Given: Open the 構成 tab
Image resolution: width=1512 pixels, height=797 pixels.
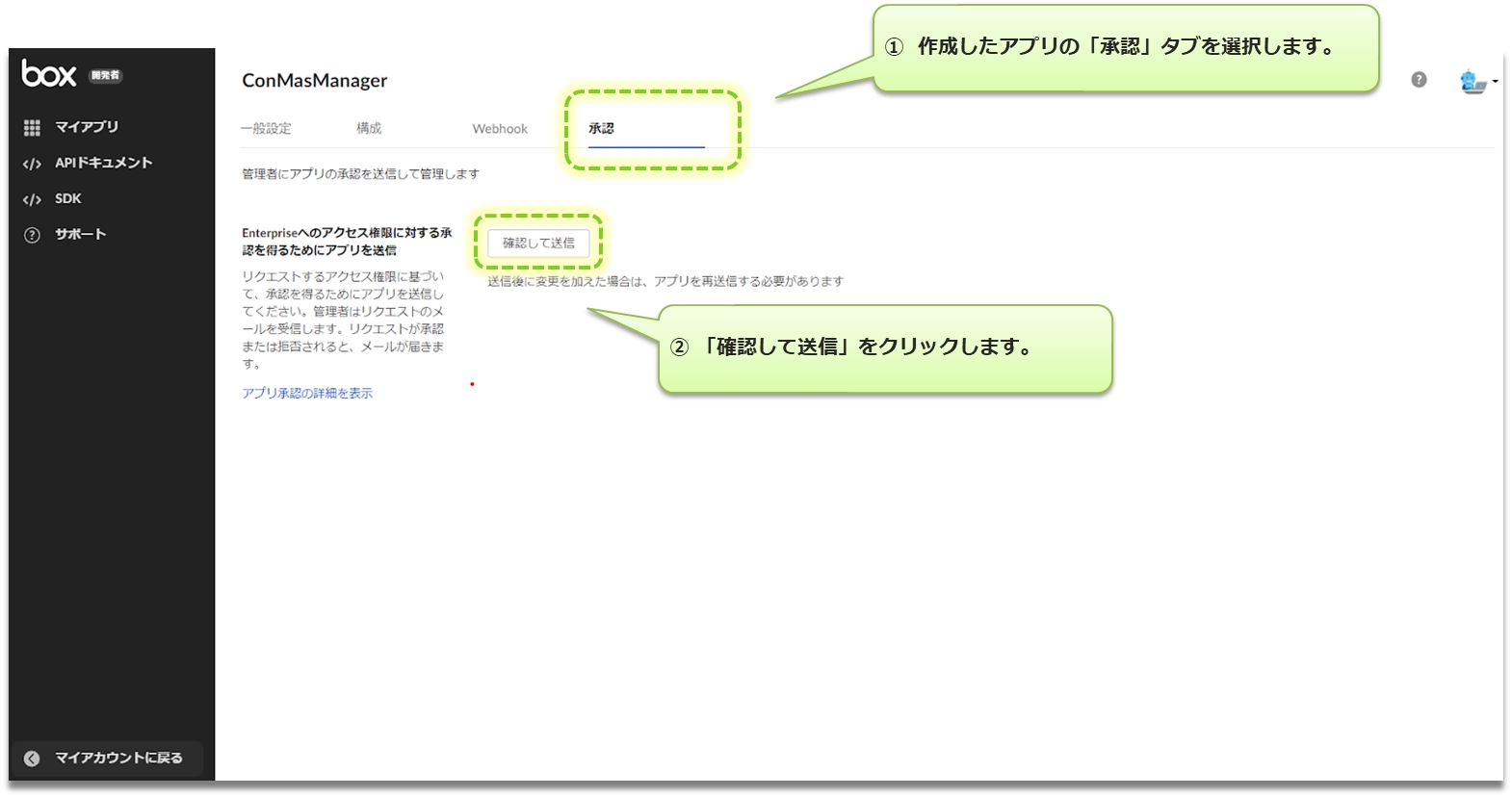Looking at the screenshot, I should [x=369, y=128].
